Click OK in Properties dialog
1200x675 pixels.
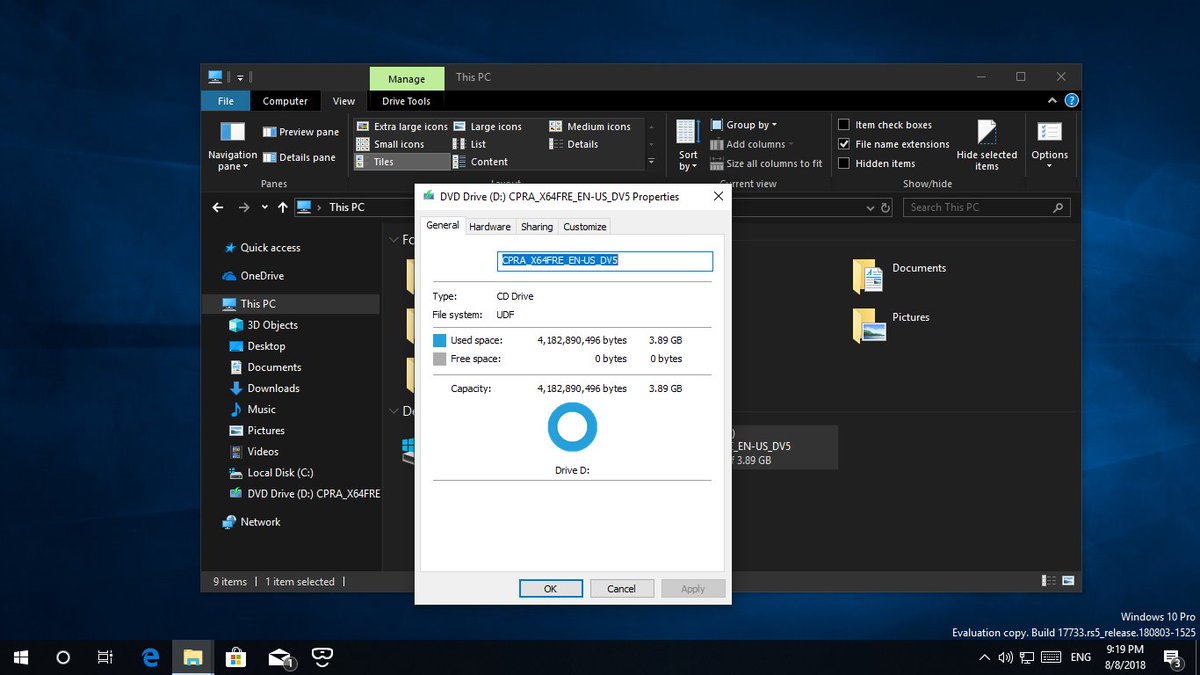pyautogui.click(x=550, y=589)
